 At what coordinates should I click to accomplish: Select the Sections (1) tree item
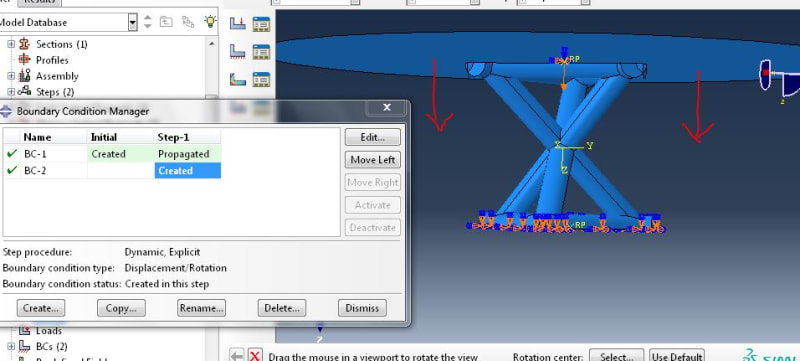click(62, 44)
